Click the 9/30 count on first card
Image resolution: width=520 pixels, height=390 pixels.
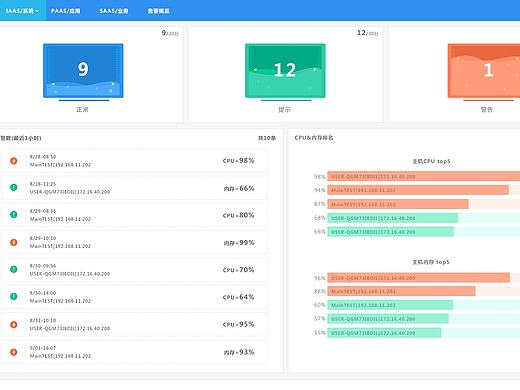coord(170,33)
